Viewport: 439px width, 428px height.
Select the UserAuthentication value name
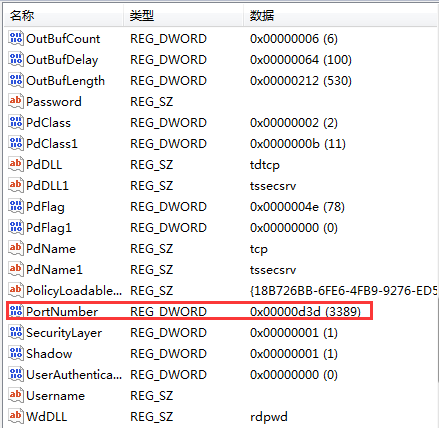pos(74,375)
